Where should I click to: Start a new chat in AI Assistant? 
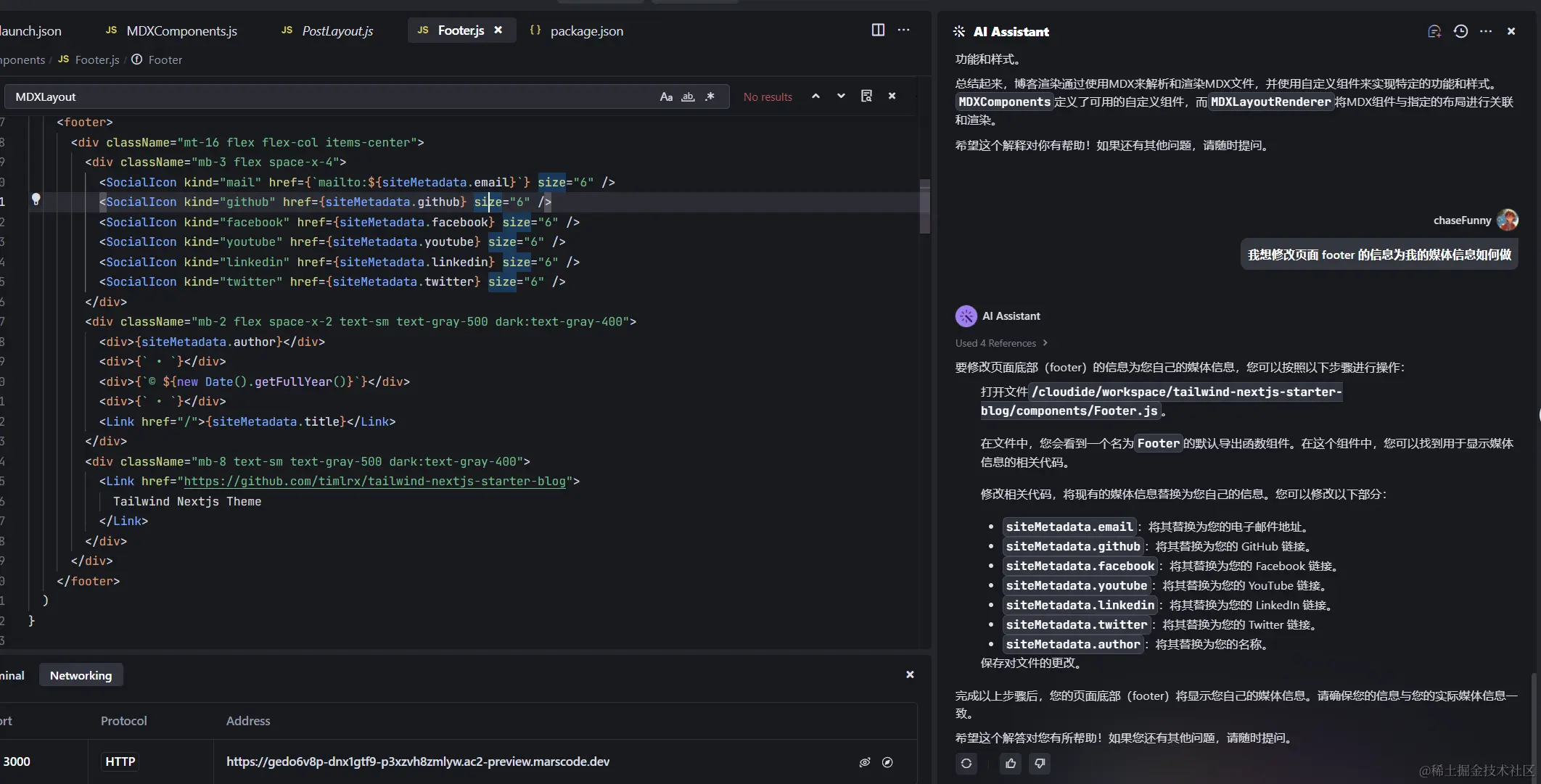(1434, 31)
